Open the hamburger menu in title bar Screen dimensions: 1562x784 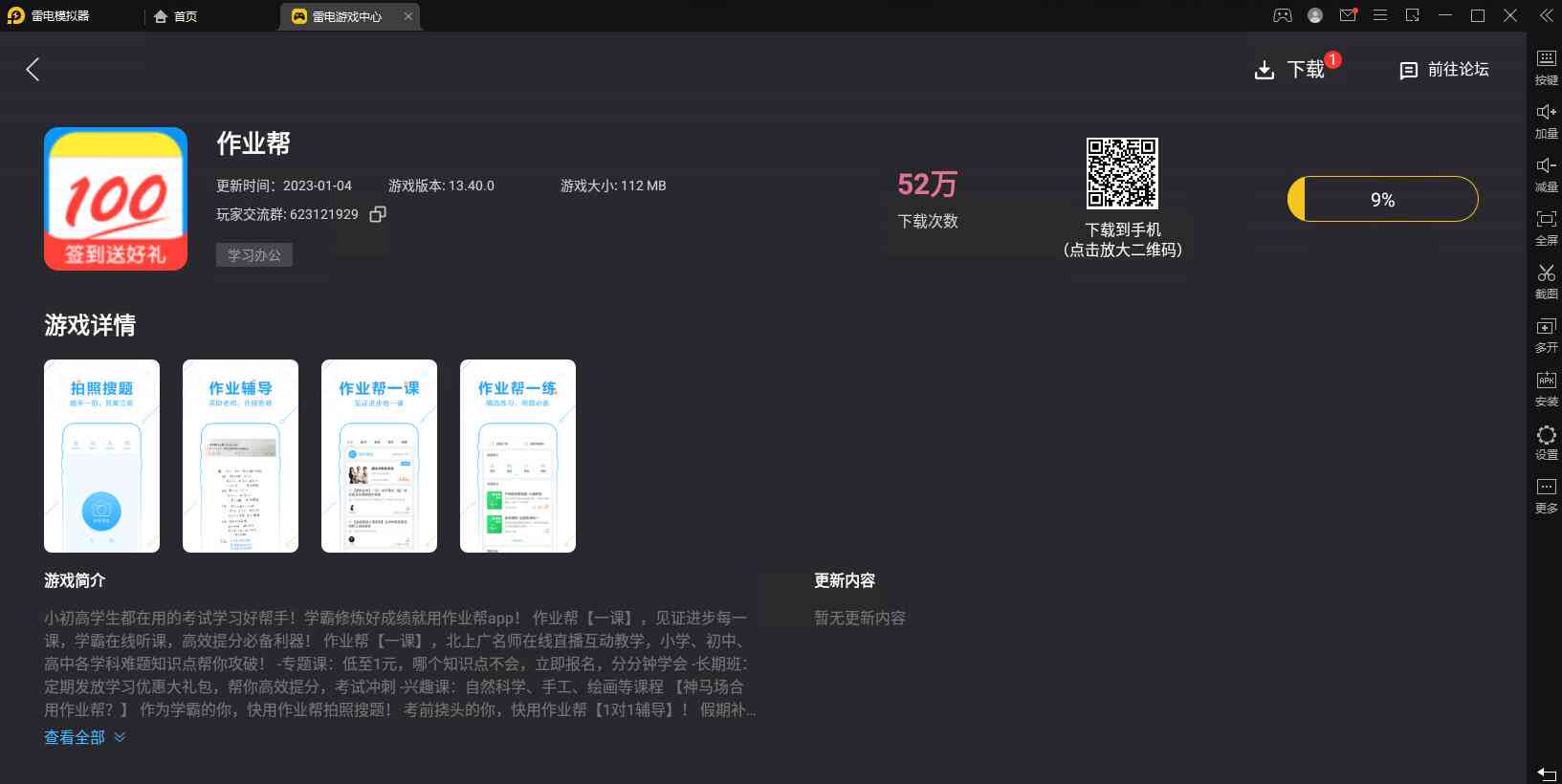pyautogui.click(x=1380, y=15)
